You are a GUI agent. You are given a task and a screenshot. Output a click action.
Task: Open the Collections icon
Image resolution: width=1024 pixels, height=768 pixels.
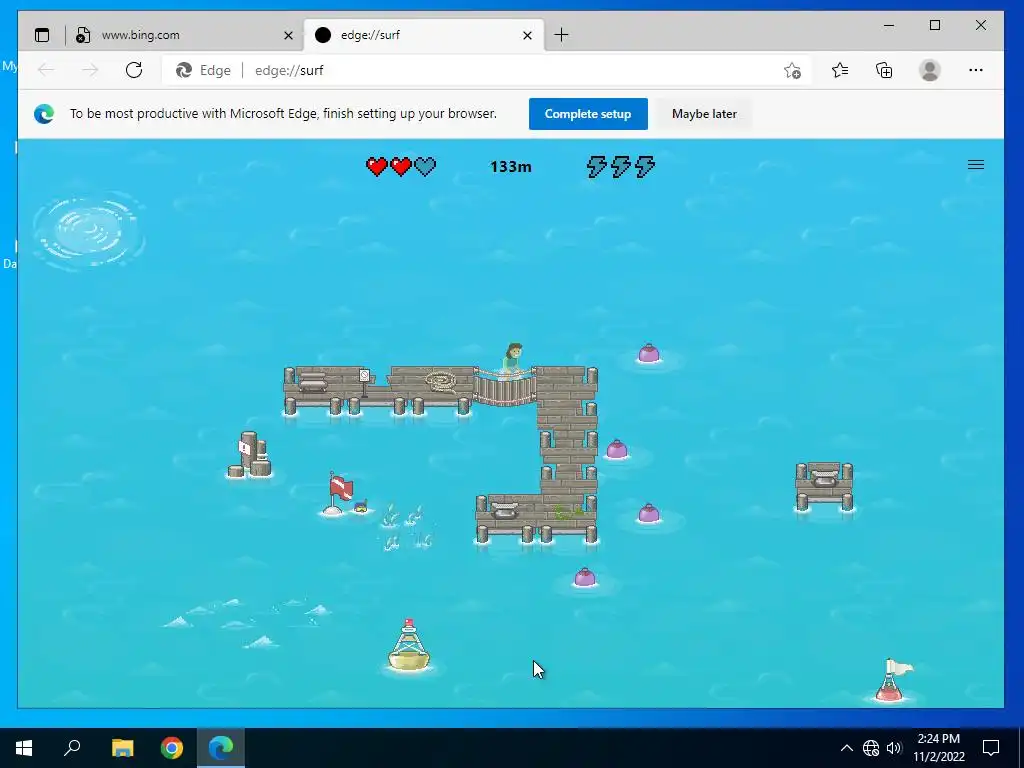click(x=884, y=70)
